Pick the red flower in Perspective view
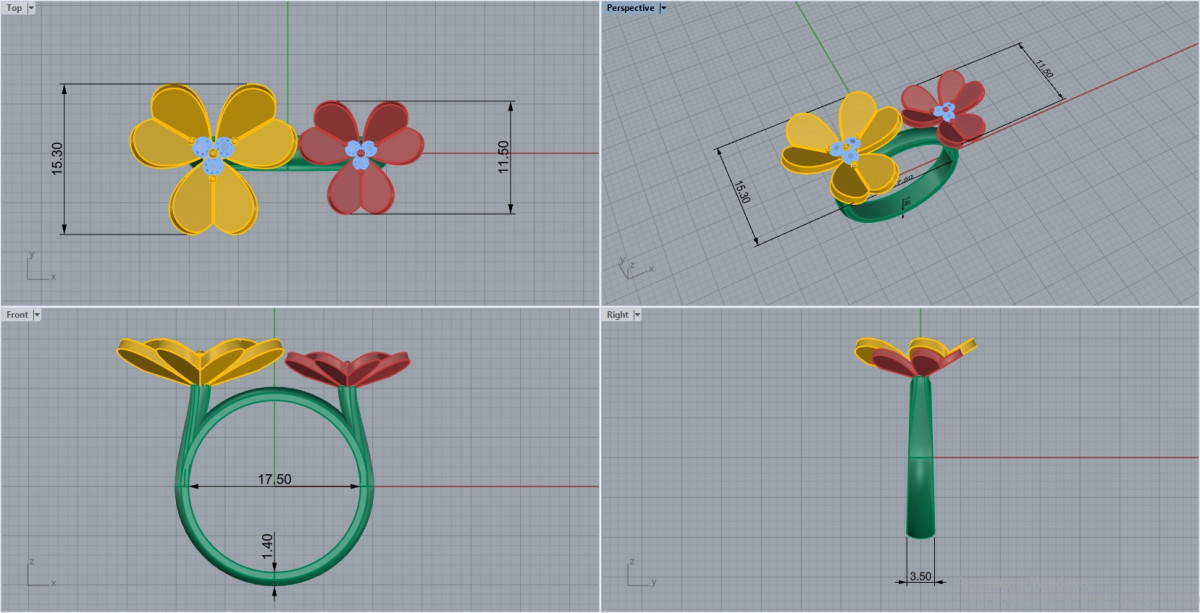Viewport: 1200px width, 613px height. click(x=944, y=107)
